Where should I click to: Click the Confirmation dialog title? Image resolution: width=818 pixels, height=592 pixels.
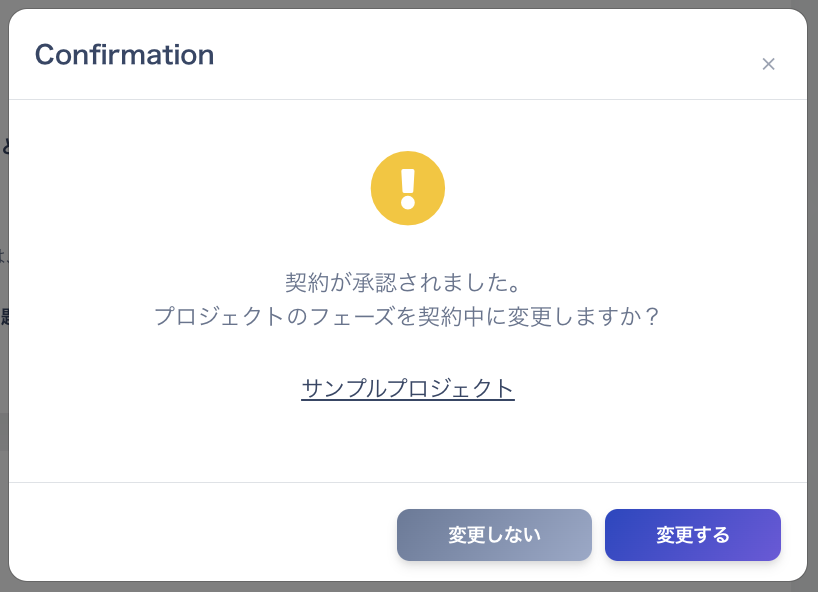tap(124, 55)
